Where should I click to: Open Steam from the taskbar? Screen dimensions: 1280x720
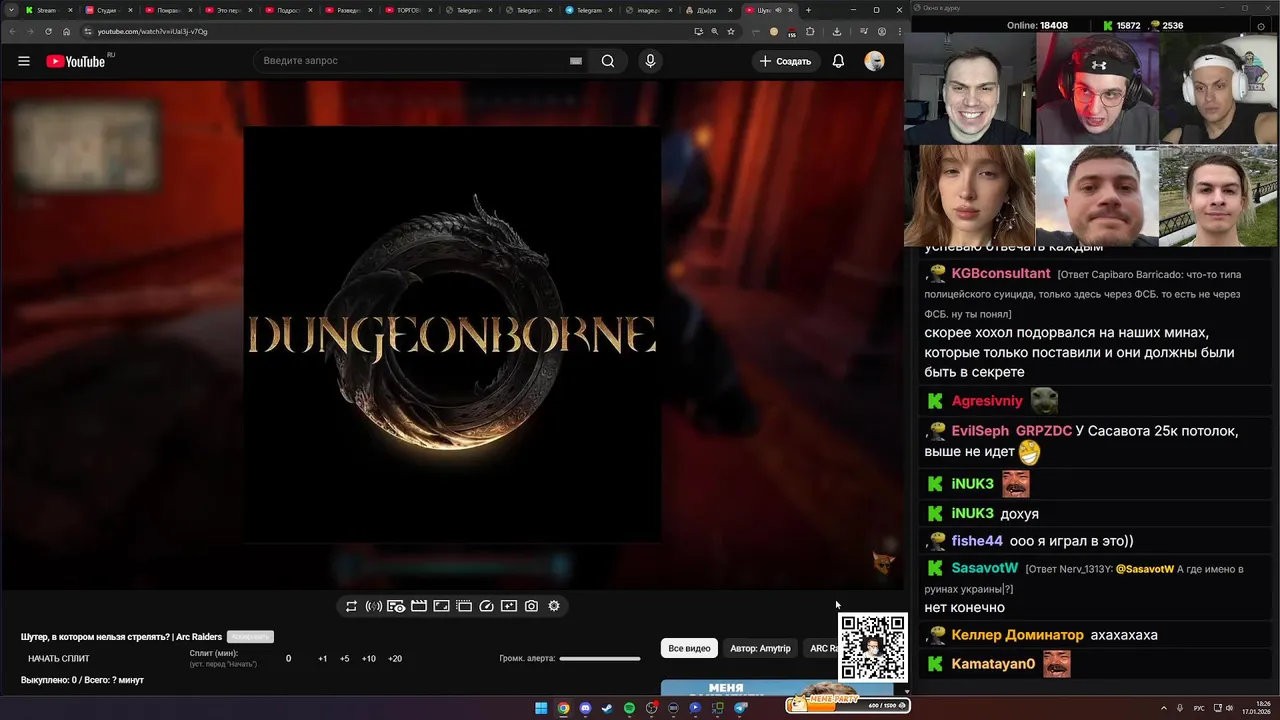point(607,708)
